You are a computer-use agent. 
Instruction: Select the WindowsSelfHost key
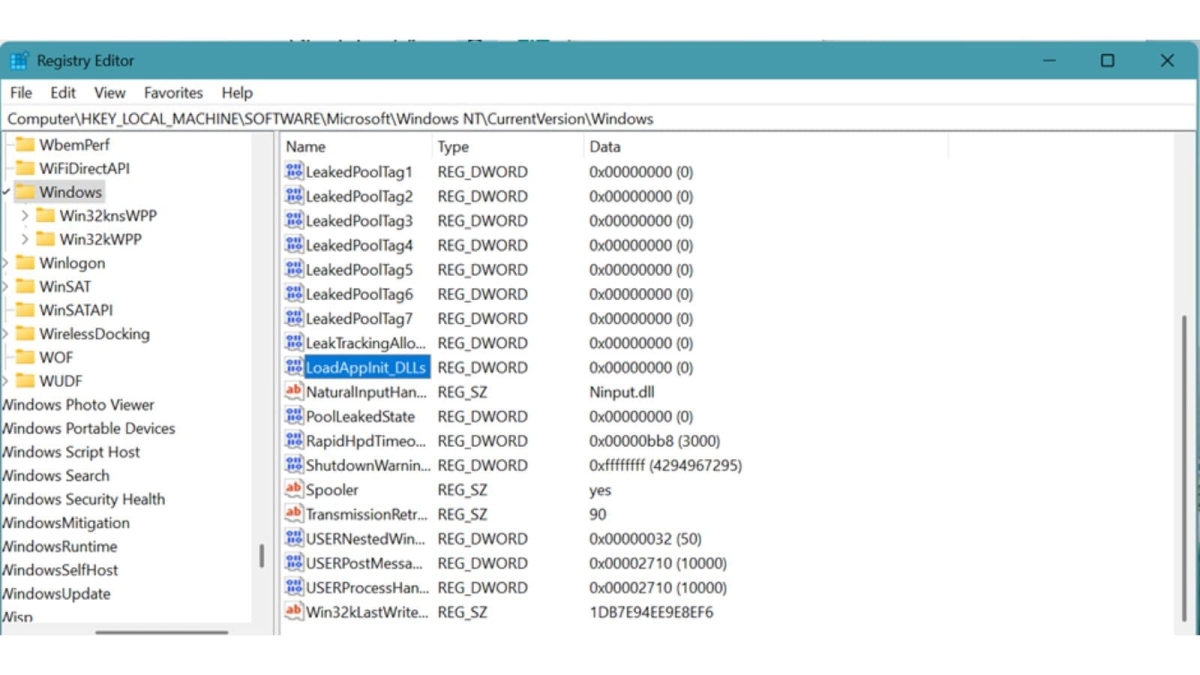pos(59,570)
